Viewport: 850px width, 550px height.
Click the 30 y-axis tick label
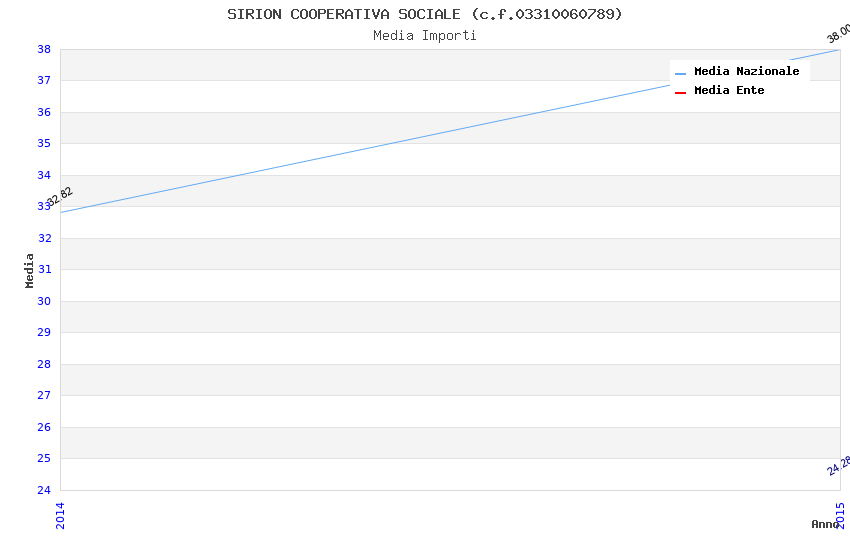click(x=44, y=301)
